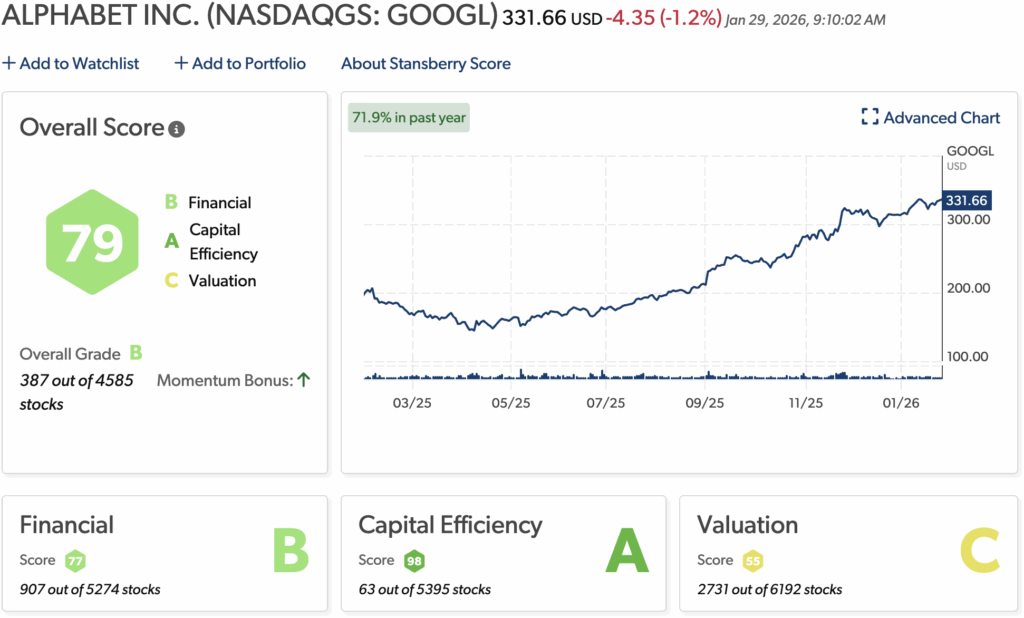The width and height of the screenshot is (1024, 618).
Task: Click the large A grade in Capital Efficiency card
Action: click(x=628, y=551)
